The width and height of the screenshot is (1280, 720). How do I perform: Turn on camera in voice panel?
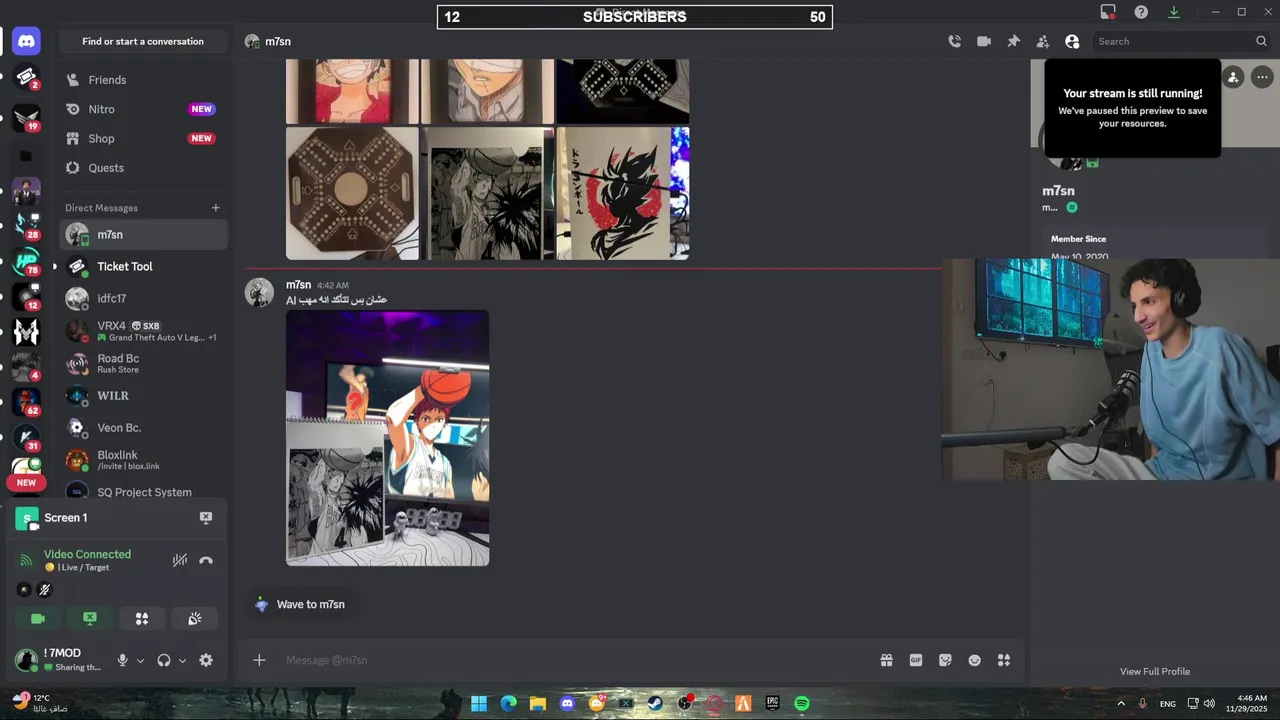[38, 619]
